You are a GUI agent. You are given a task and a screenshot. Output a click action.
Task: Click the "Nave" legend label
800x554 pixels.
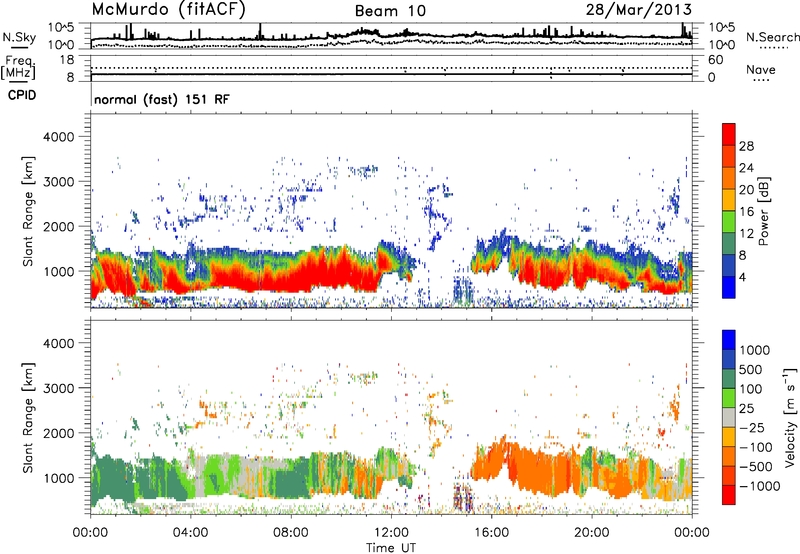coord(761,69)
